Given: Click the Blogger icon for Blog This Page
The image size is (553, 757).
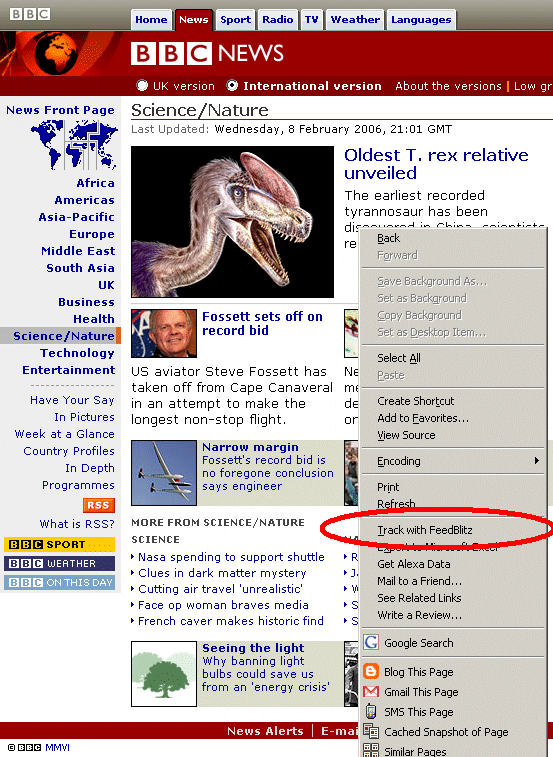Looking at the screenshot, I should pos(371,672).
